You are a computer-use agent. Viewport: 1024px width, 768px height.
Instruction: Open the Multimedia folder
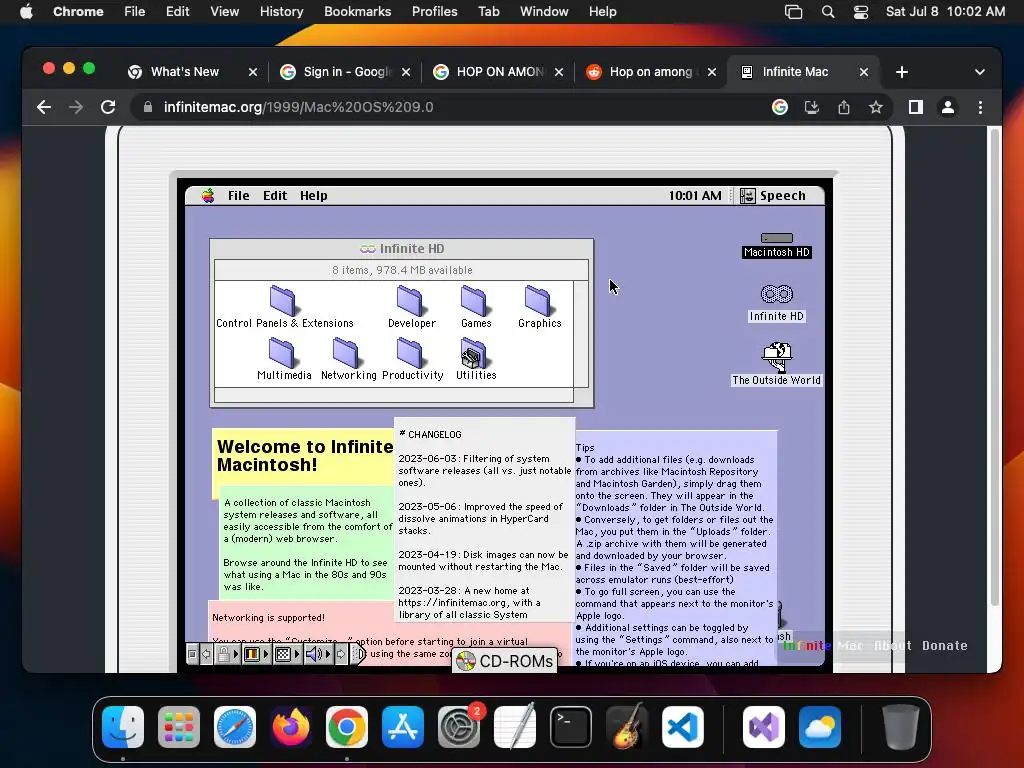(283, 359)
